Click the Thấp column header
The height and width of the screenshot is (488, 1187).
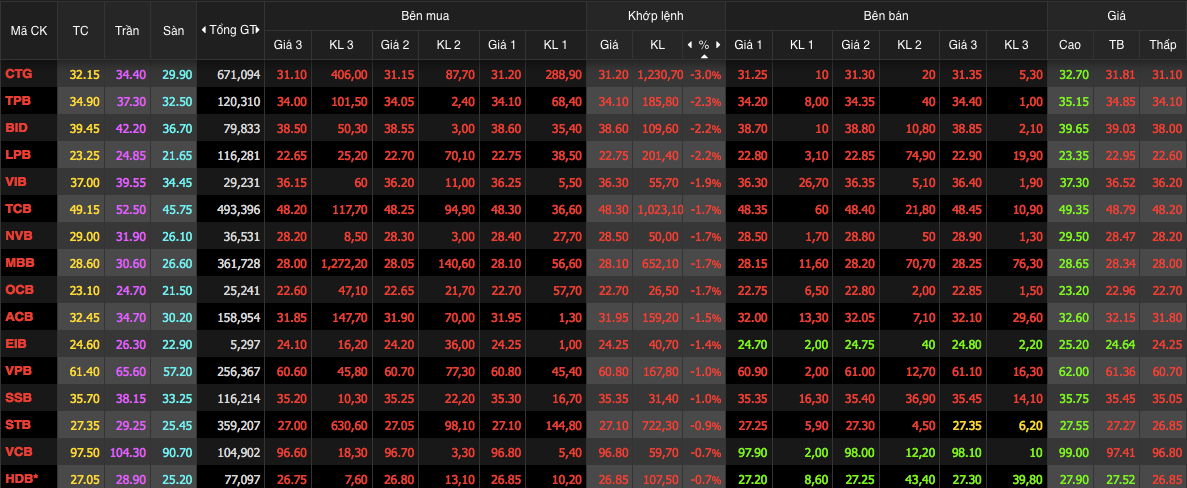point(1163,45)
